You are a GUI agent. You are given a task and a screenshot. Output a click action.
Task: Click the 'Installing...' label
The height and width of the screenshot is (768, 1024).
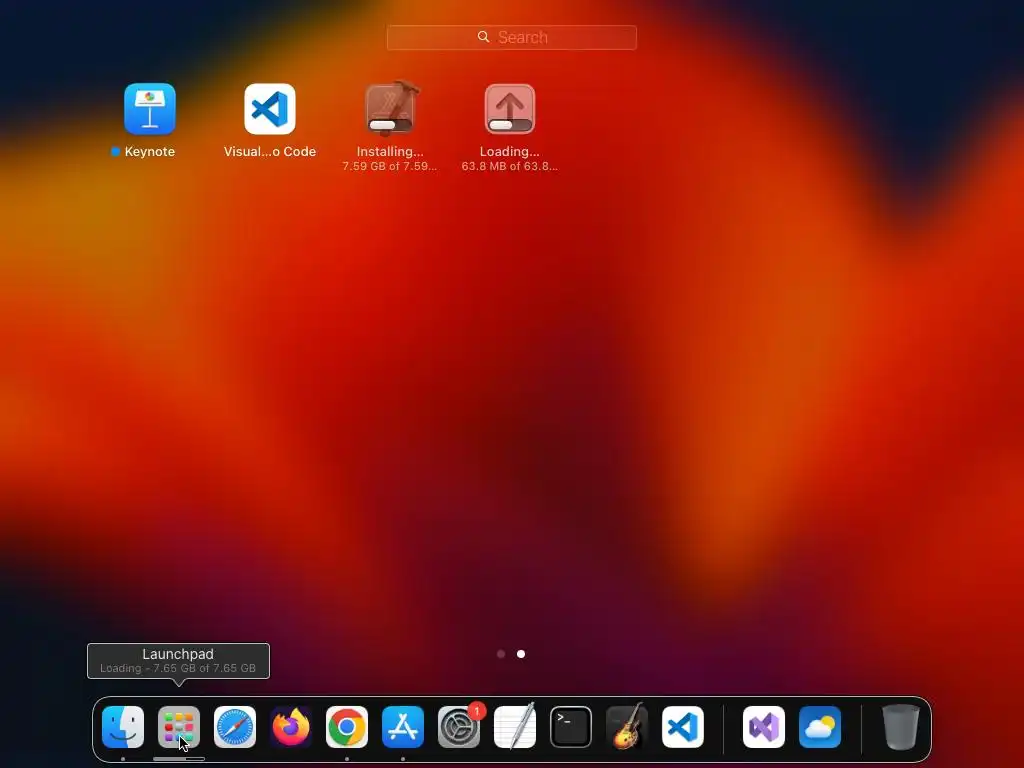[x=390, y=152]
